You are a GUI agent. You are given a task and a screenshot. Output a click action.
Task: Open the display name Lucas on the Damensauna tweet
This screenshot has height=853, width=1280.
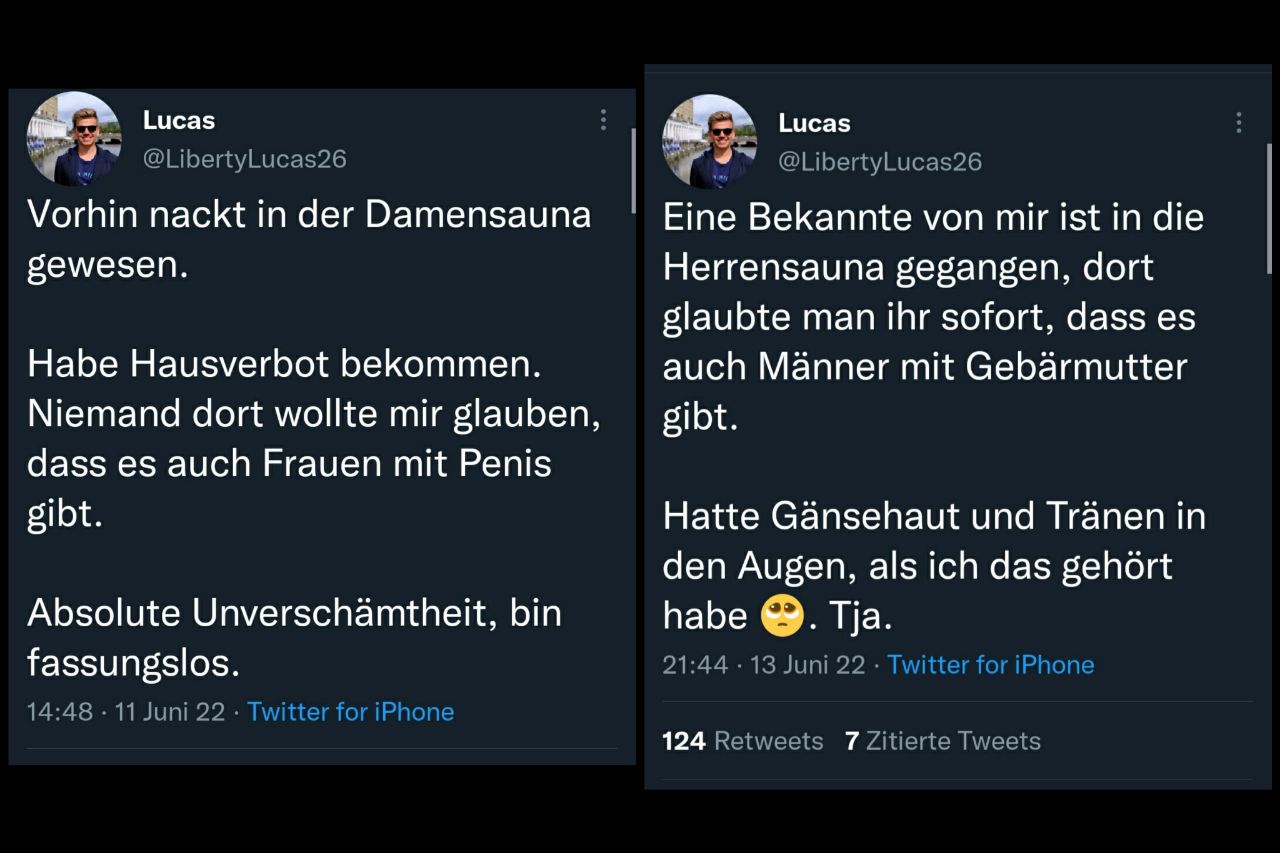coord(179,120)
